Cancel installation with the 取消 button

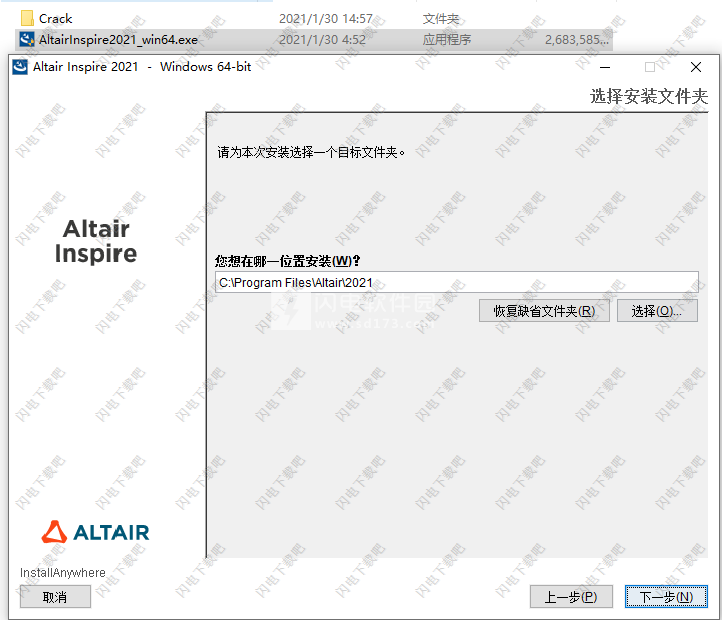[x=55, y=597]
